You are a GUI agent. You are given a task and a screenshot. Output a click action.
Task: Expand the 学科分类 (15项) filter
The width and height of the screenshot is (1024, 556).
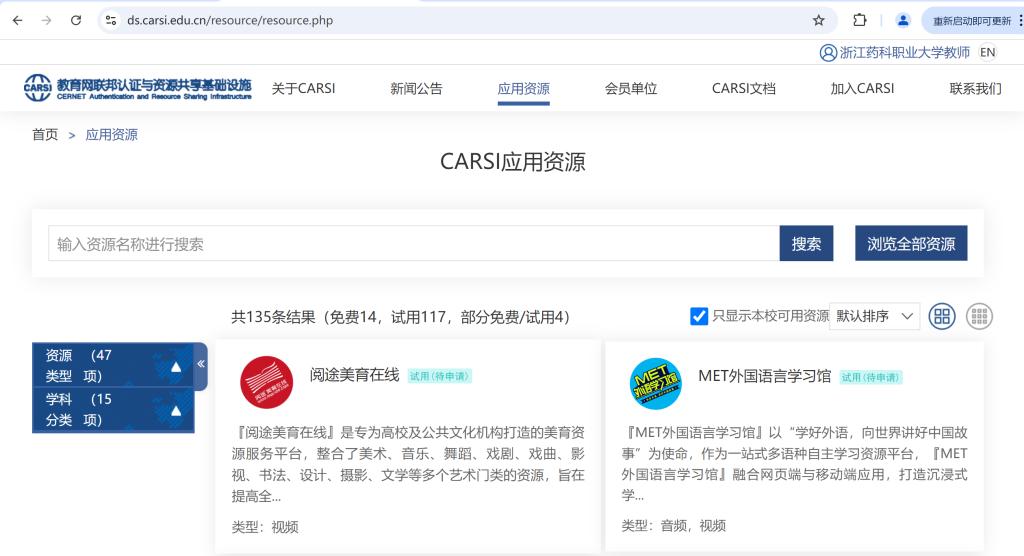(x=113, y=410)
